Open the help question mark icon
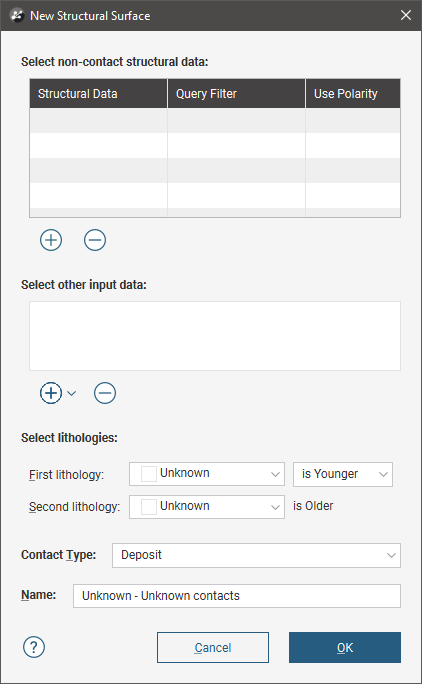This screenshot has width=422, height=684. click(x=34, y=647)
